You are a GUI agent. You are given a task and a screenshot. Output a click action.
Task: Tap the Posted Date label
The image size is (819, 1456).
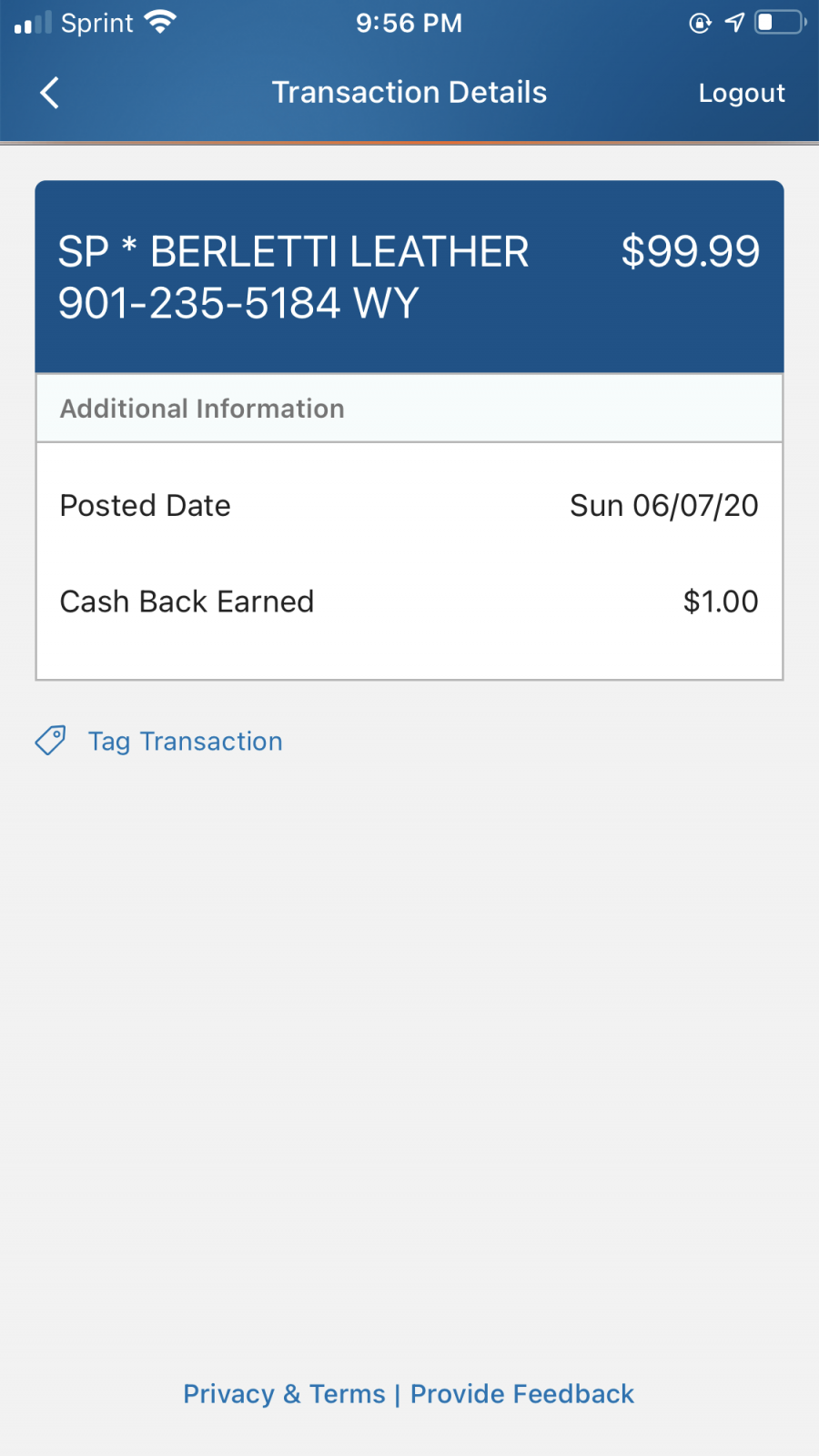[x=146, y=506]
